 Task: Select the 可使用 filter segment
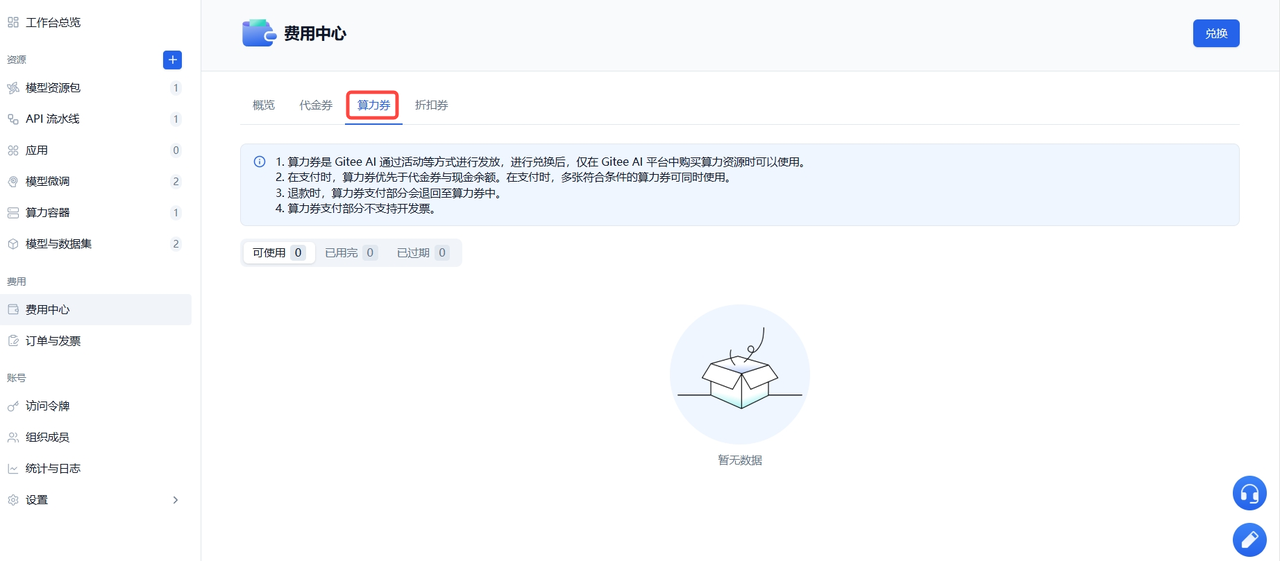coord(279,253)
